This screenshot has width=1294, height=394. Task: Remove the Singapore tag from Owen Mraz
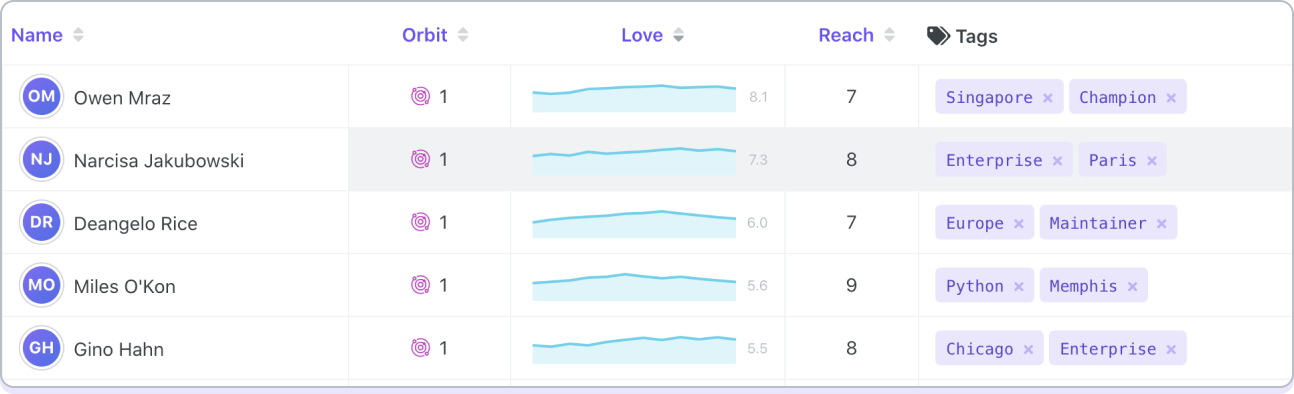point(1047,98)
